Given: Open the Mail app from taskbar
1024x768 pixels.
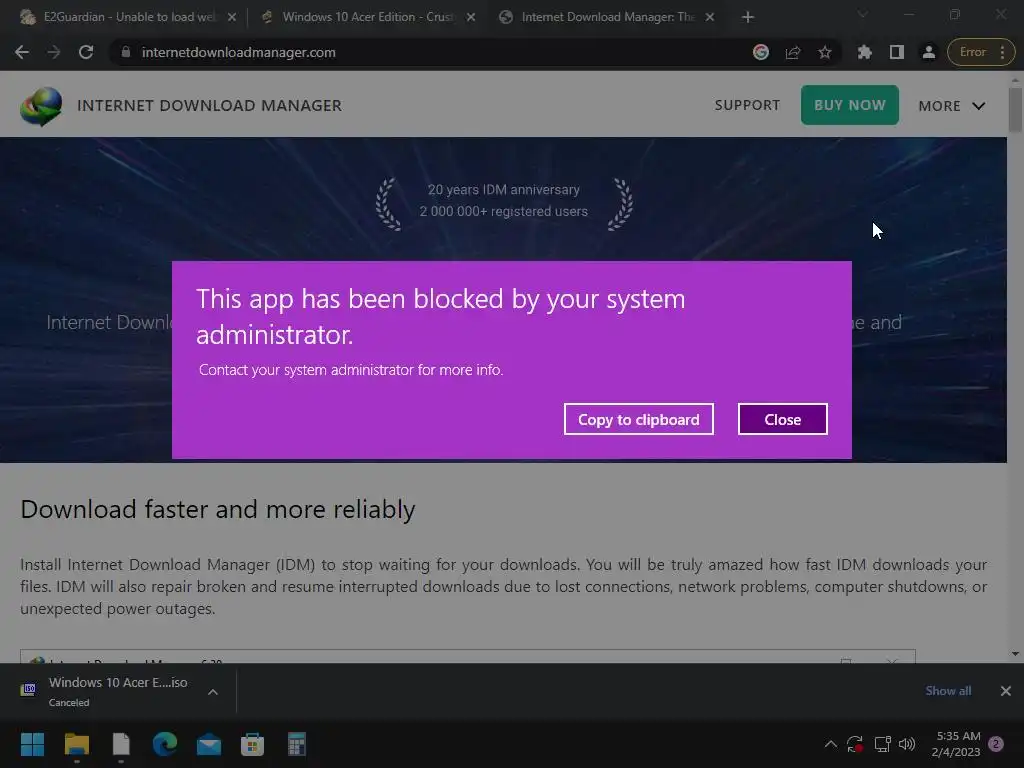Looking at the screenshot, I should point(209,744).
